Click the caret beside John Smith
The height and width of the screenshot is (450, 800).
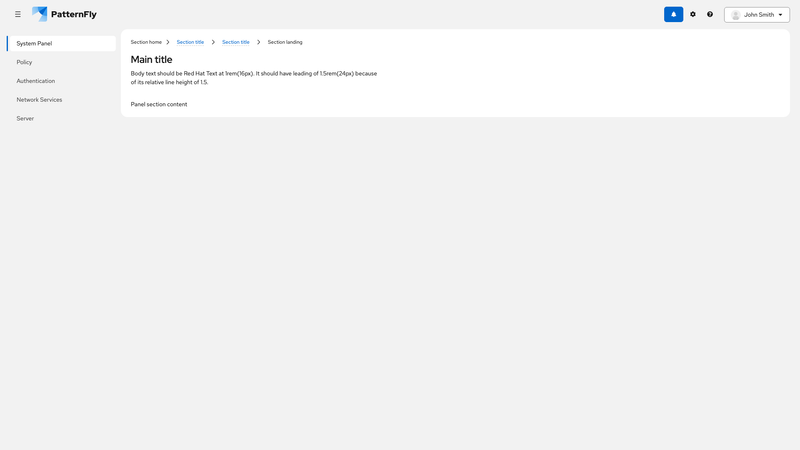(x=781, y=15)
